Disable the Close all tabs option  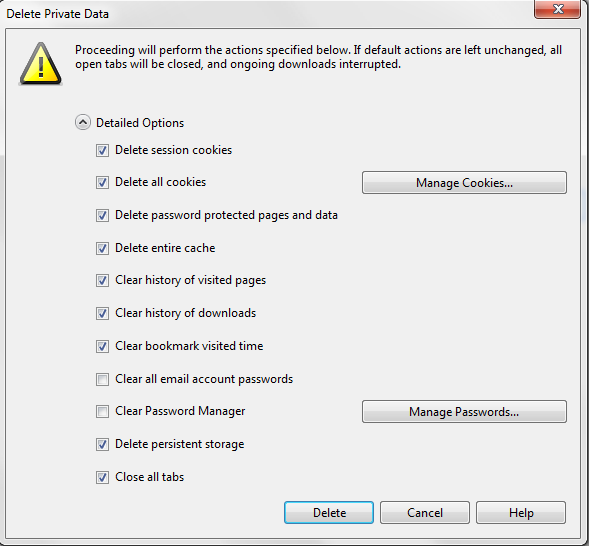[102, 477]
